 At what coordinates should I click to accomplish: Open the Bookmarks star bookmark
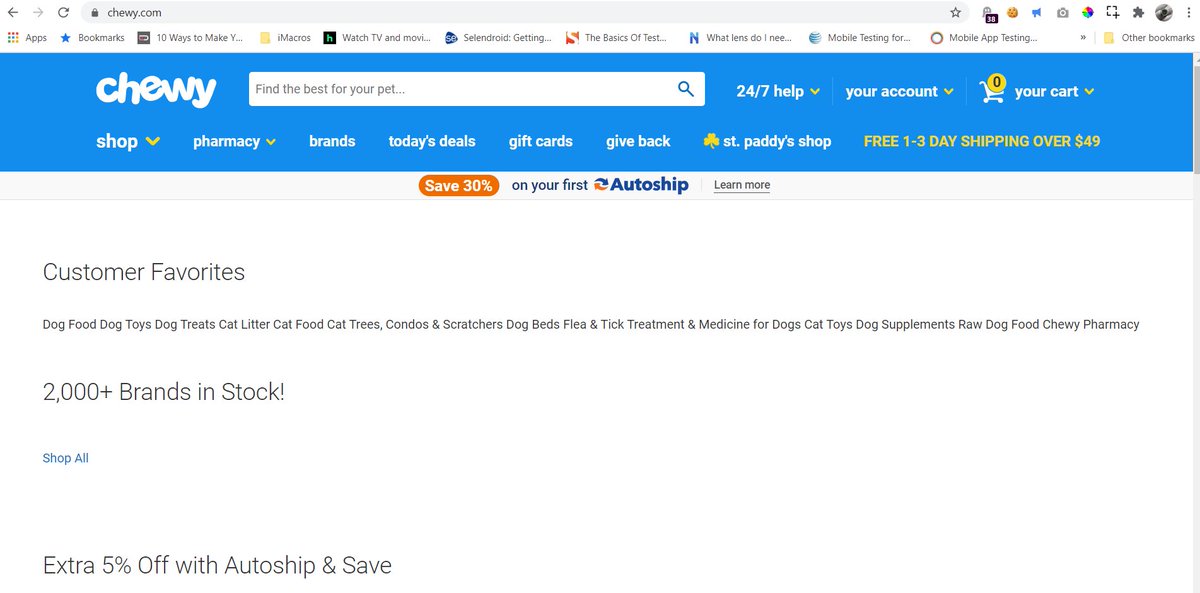click(92, 38)
